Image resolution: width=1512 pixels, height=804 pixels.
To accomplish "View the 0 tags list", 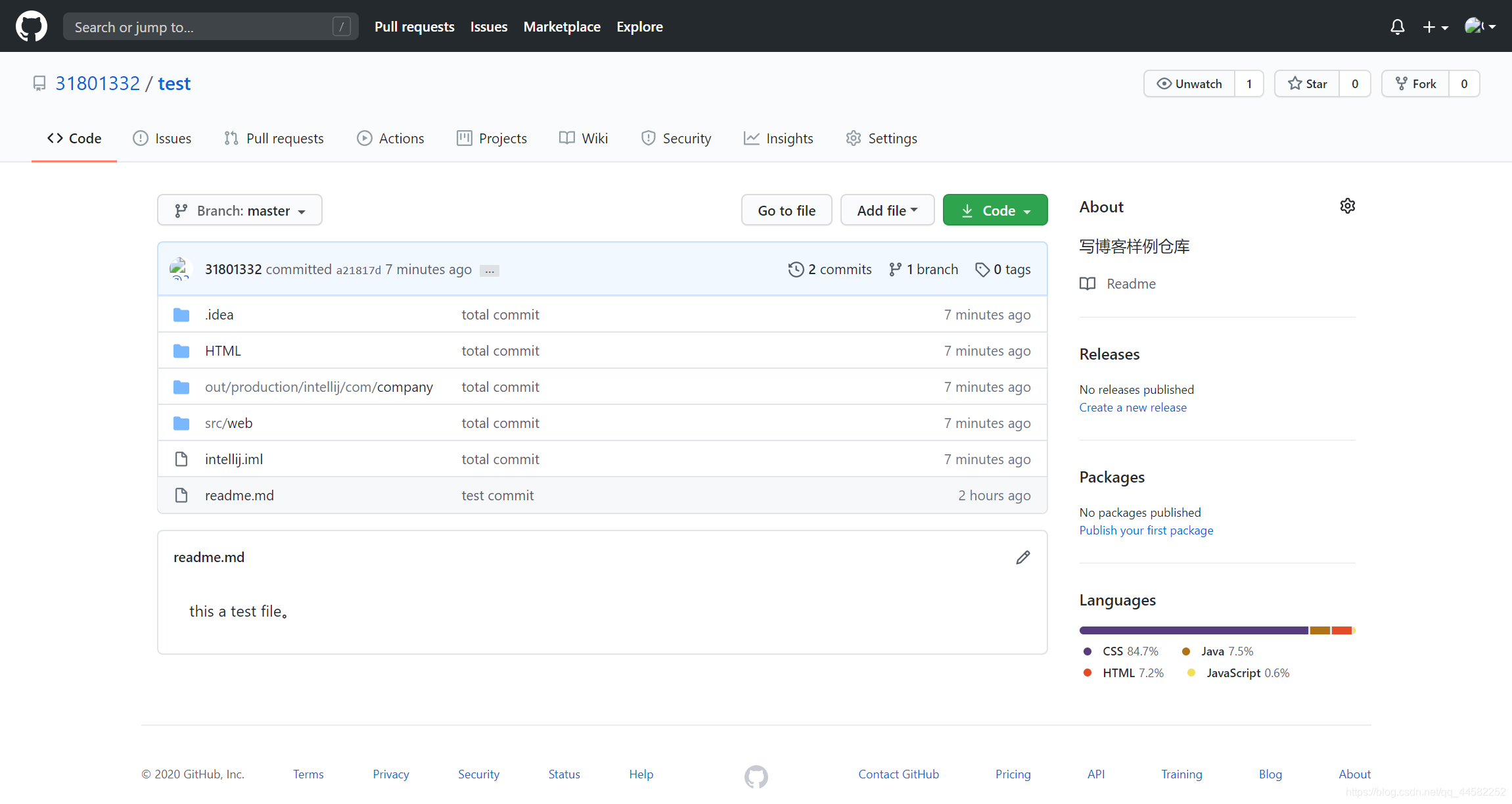I will point(1003,270).
